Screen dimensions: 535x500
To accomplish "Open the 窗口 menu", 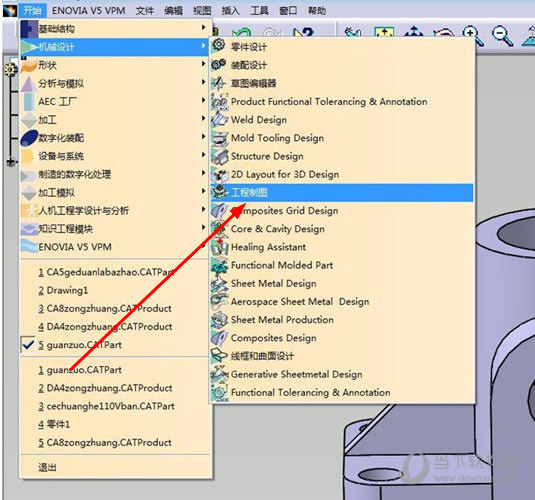I will (x=288, y=11).
